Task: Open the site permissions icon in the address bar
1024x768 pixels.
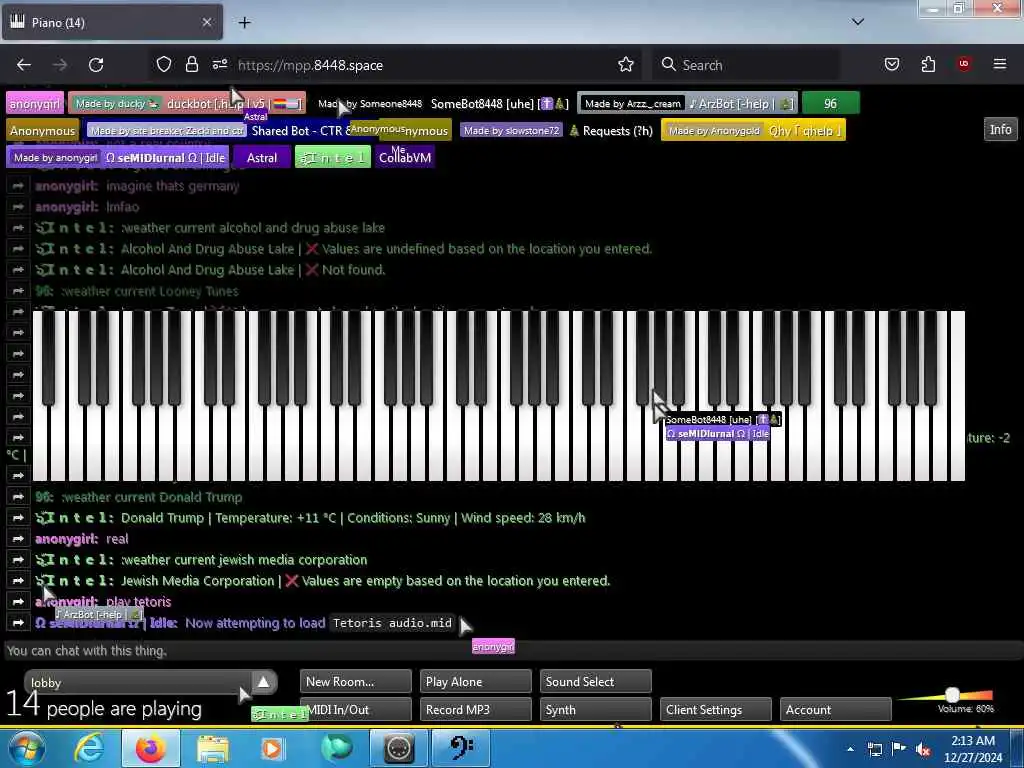Action: pyautogui.click(x=220, y=64)
